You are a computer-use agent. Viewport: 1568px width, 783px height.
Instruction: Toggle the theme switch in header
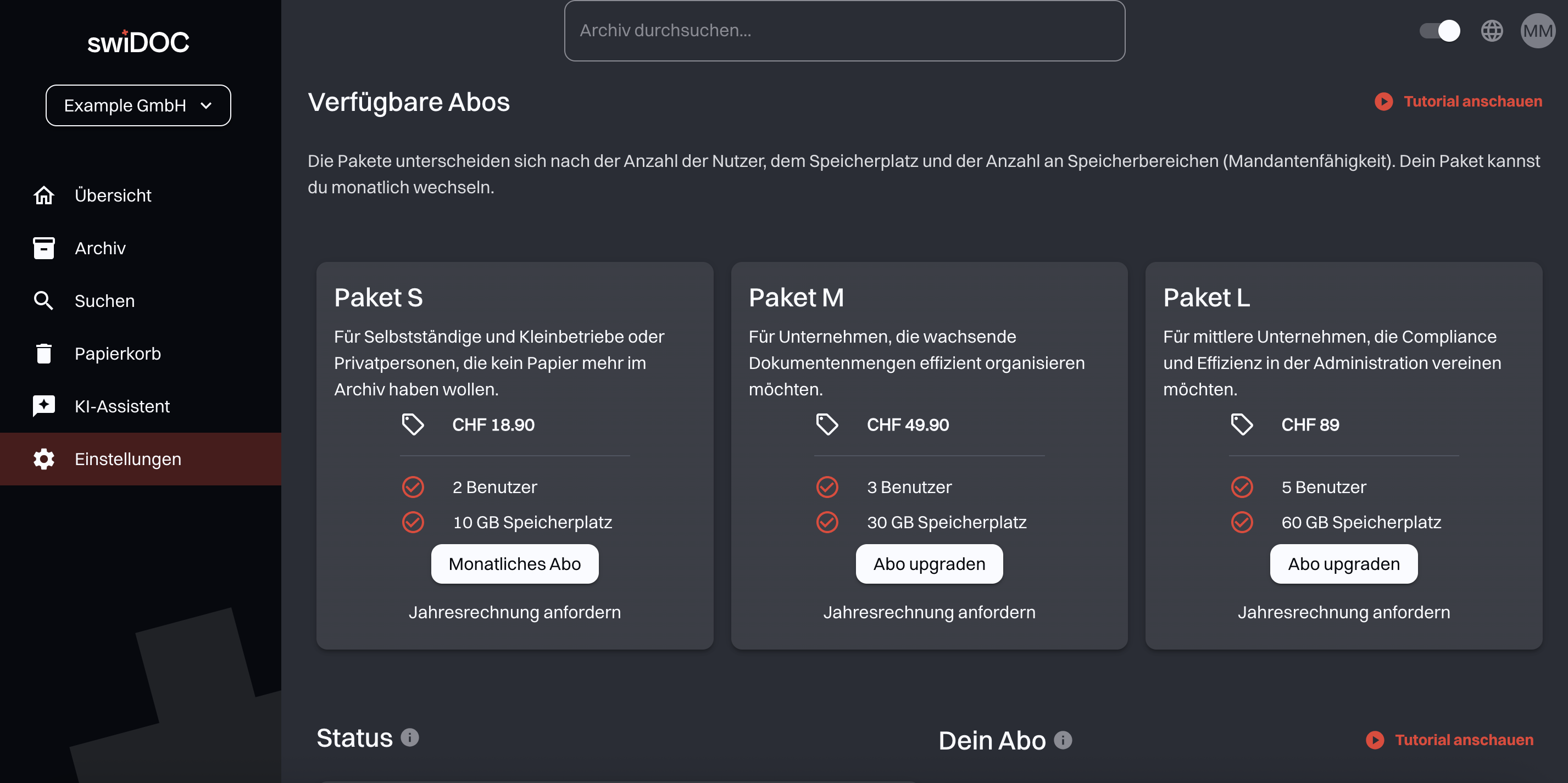[x=1439, y=30]
